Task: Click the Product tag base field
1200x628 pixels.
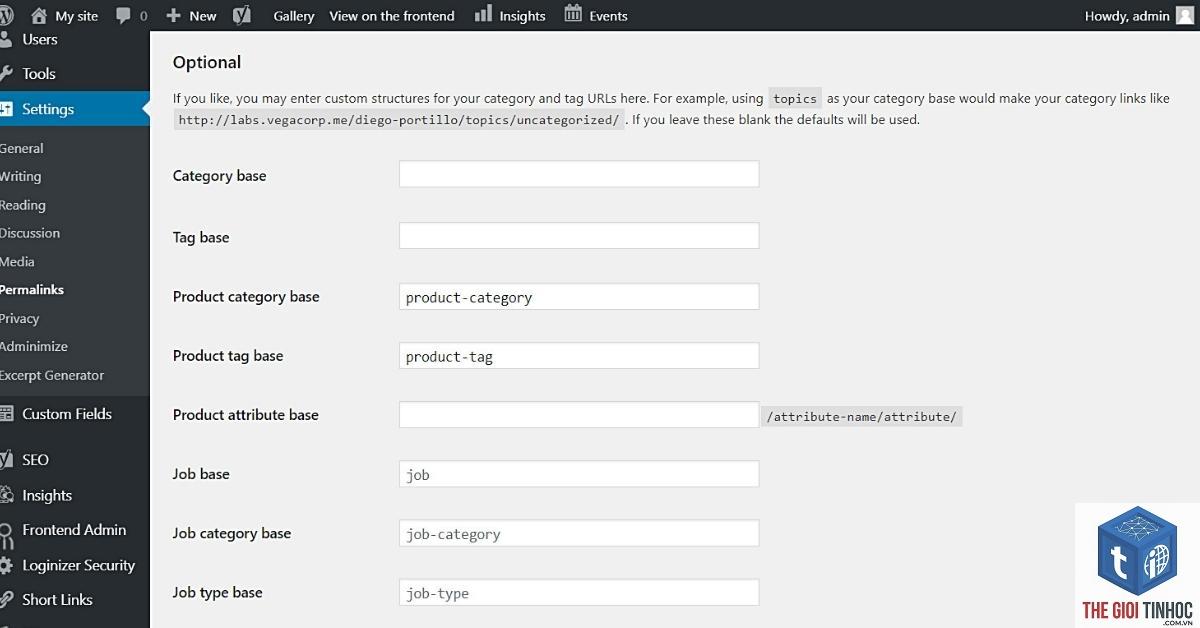Action: pyautogui.click(x=579, y=356)
